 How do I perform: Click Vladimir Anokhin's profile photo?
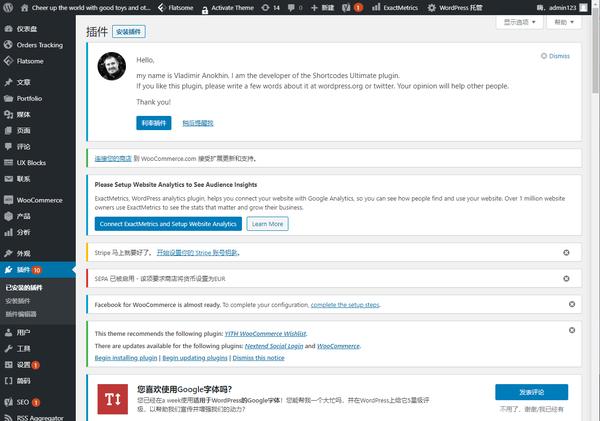pos(112,66)
